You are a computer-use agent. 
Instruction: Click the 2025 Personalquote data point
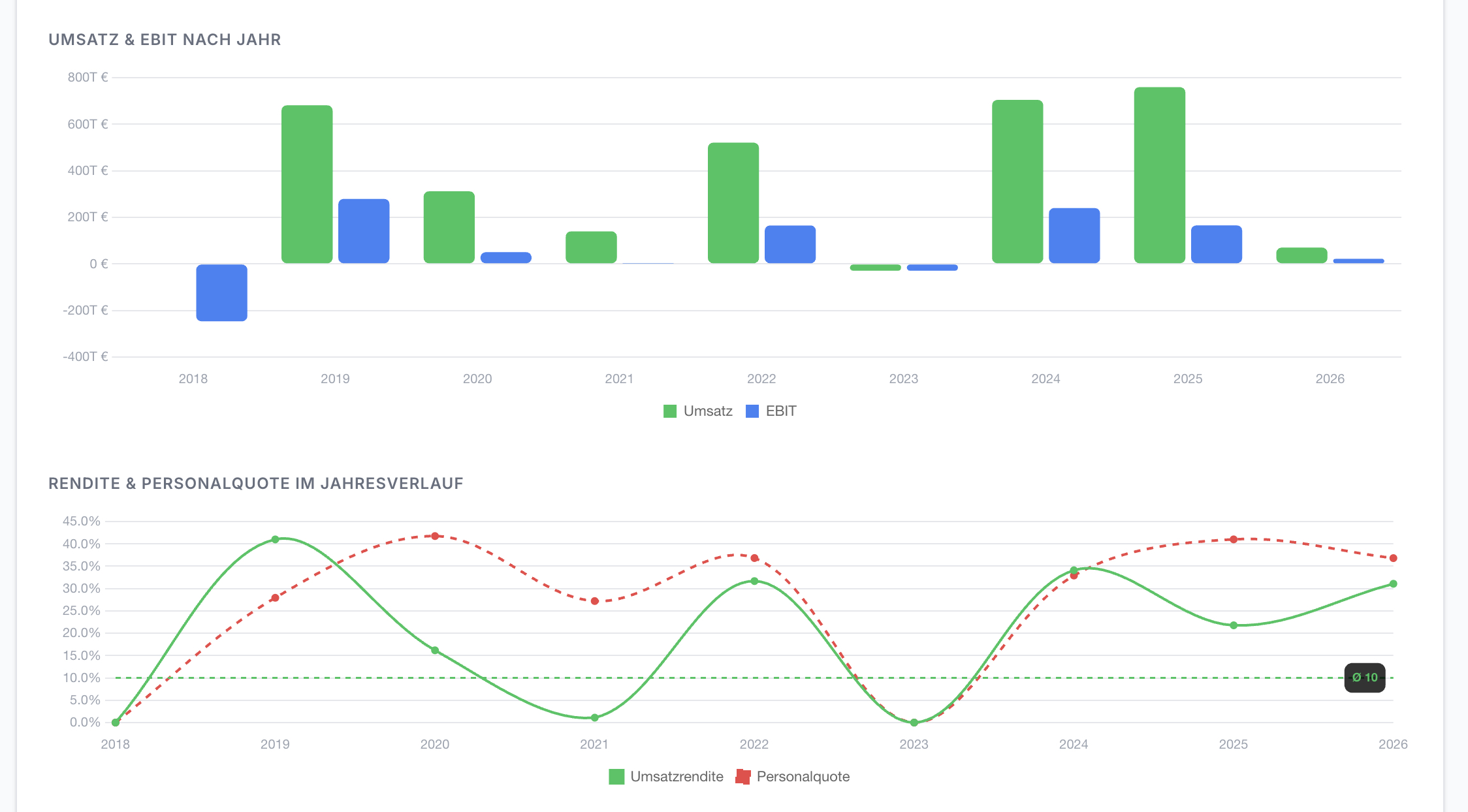coord(1234,539)
